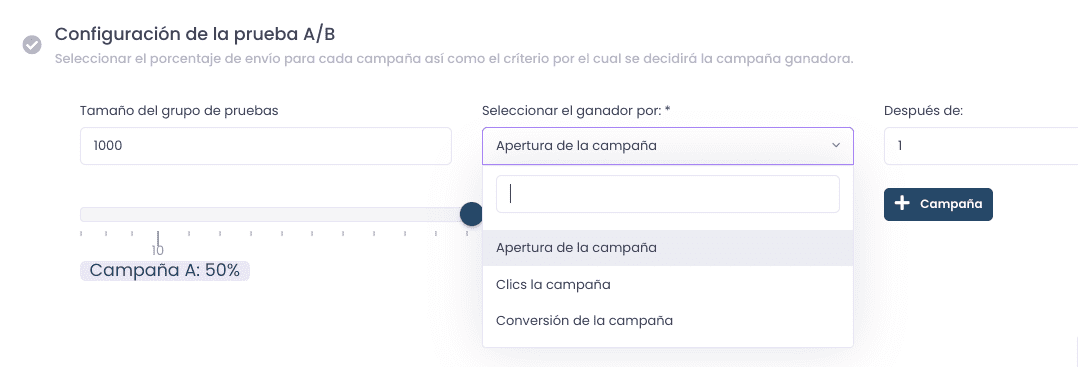Click the 'Configuración de la prueba A/B' heading
The image size is (1078, 367).
[x=195, y=34]
